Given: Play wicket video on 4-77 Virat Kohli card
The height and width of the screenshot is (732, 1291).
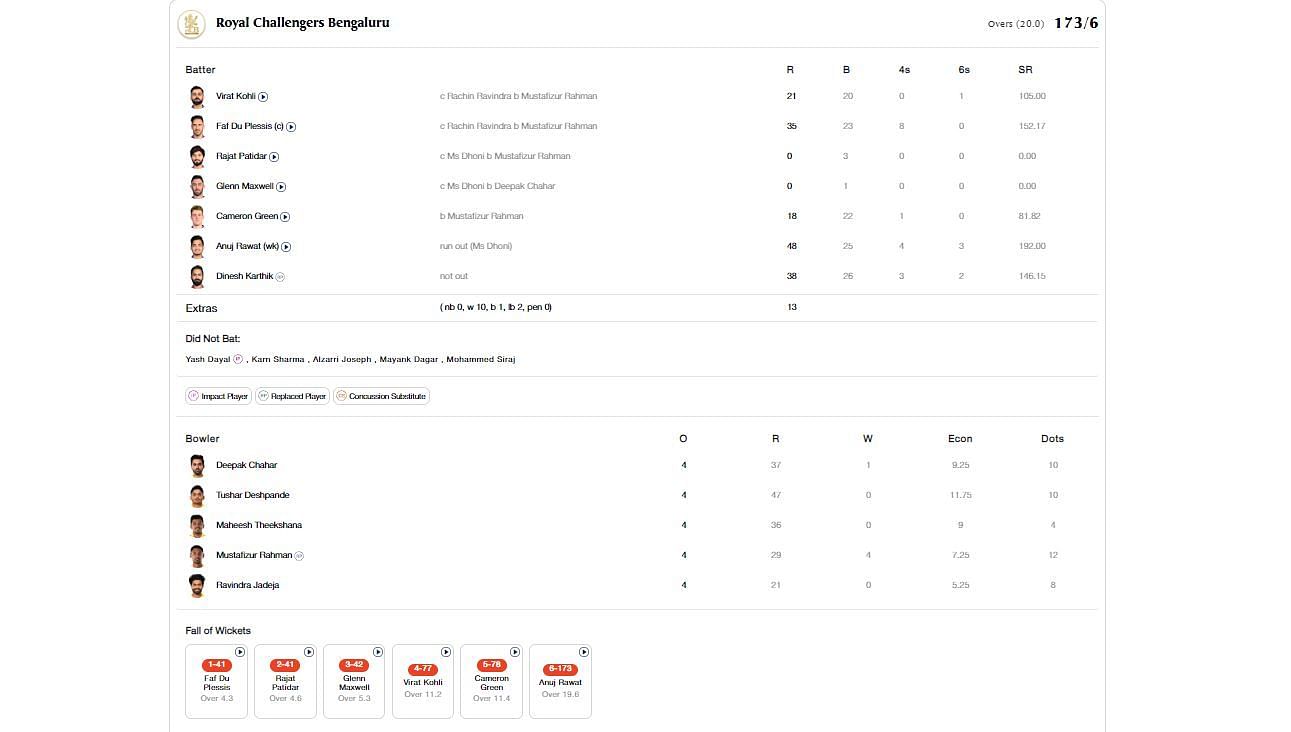Looking at the screenshot, I should [x=446, y=652].
